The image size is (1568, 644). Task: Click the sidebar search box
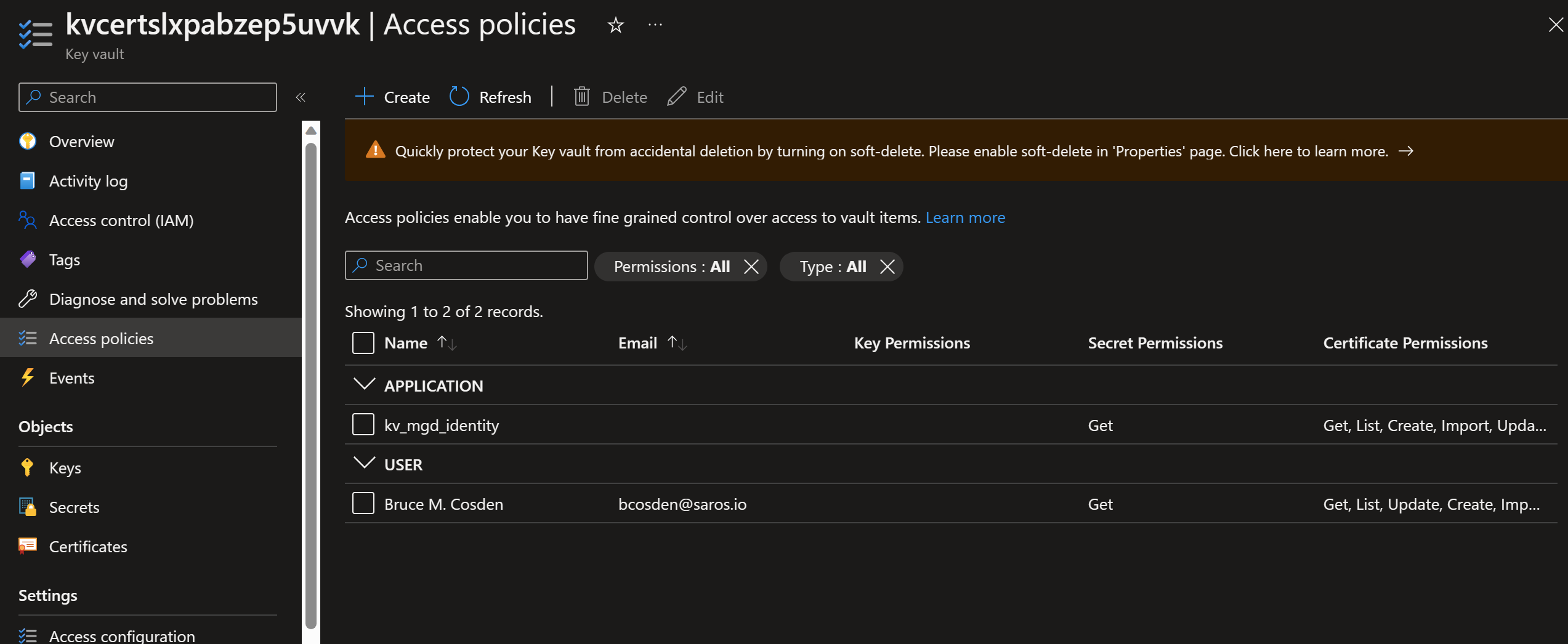[148, 97]
